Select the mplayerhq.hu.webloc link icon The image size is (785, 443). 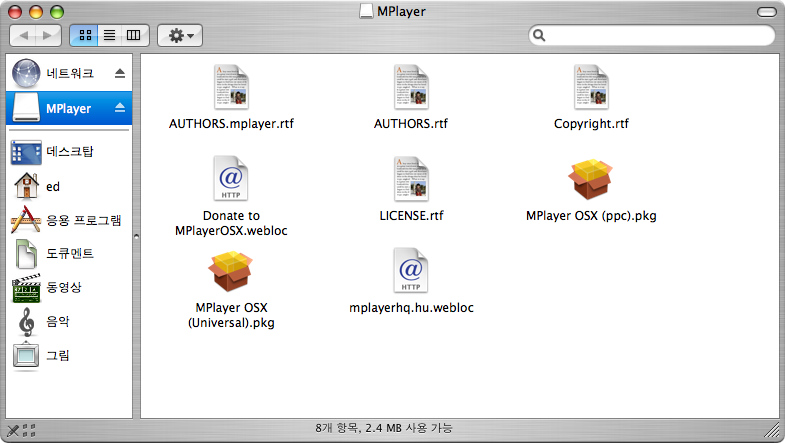[x=411, y=270]
